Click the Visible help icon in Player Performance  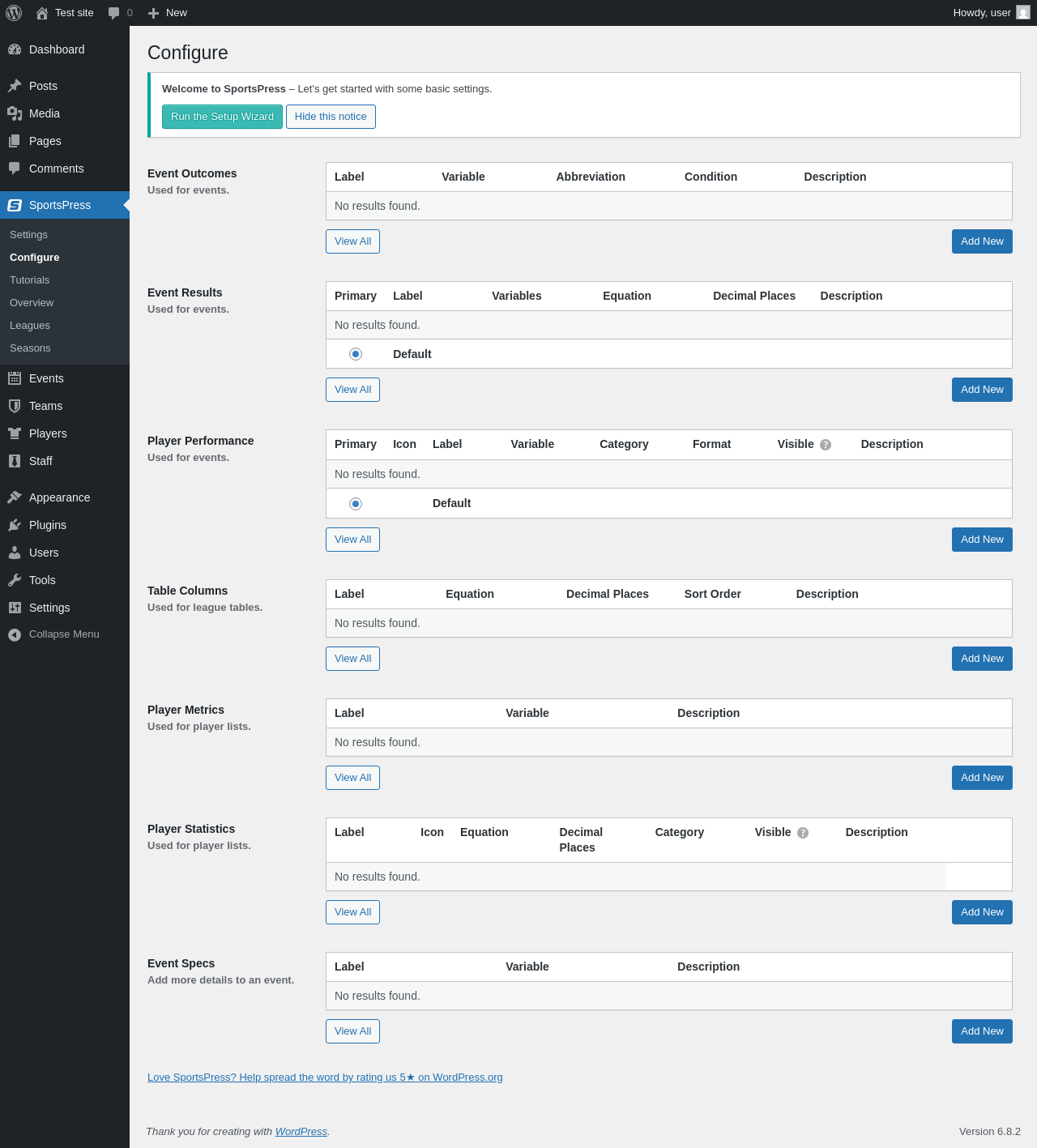826,445
